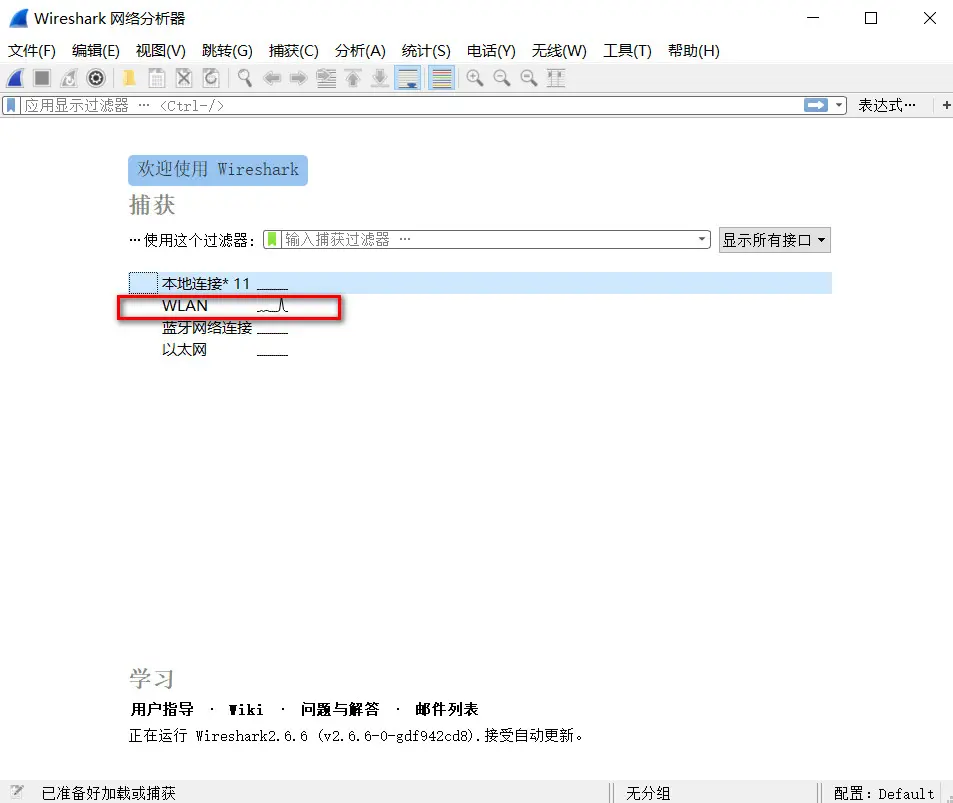Open the 捕获(C) menu

[294, 51]
